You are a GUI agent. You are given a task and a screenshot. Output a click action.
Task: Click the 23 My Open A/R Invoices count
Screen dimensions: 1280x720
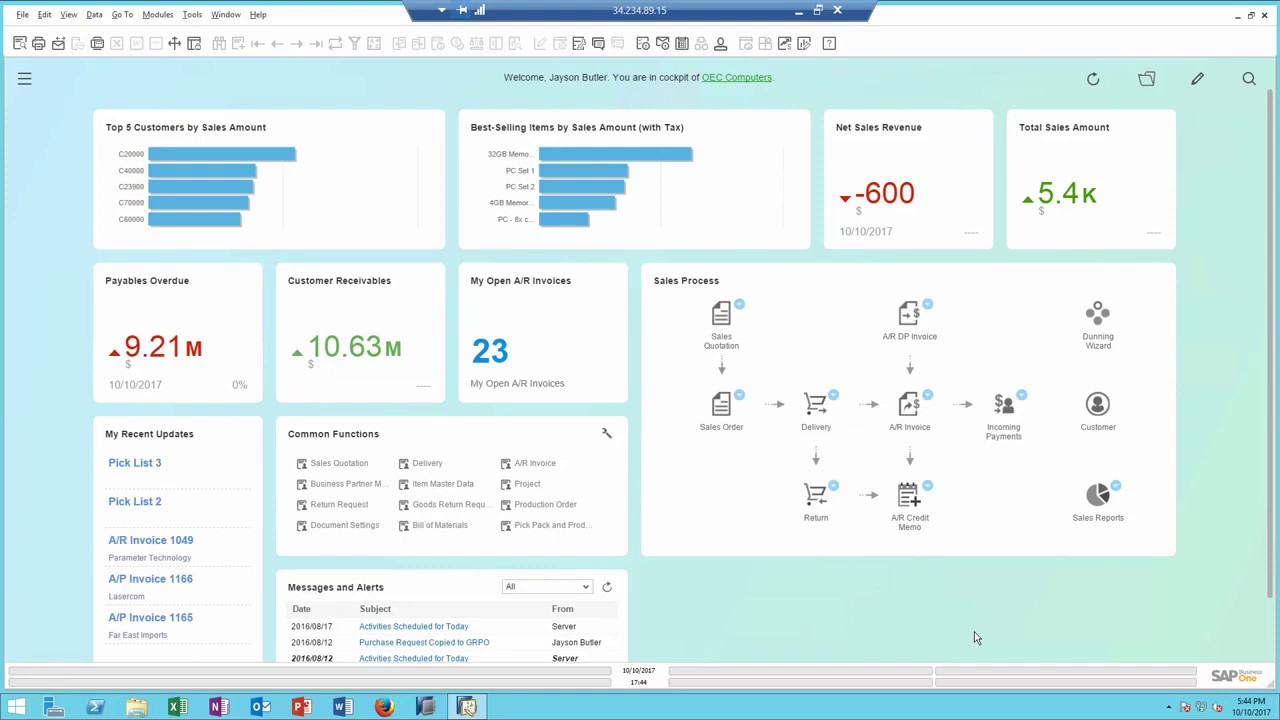(490, 351)
